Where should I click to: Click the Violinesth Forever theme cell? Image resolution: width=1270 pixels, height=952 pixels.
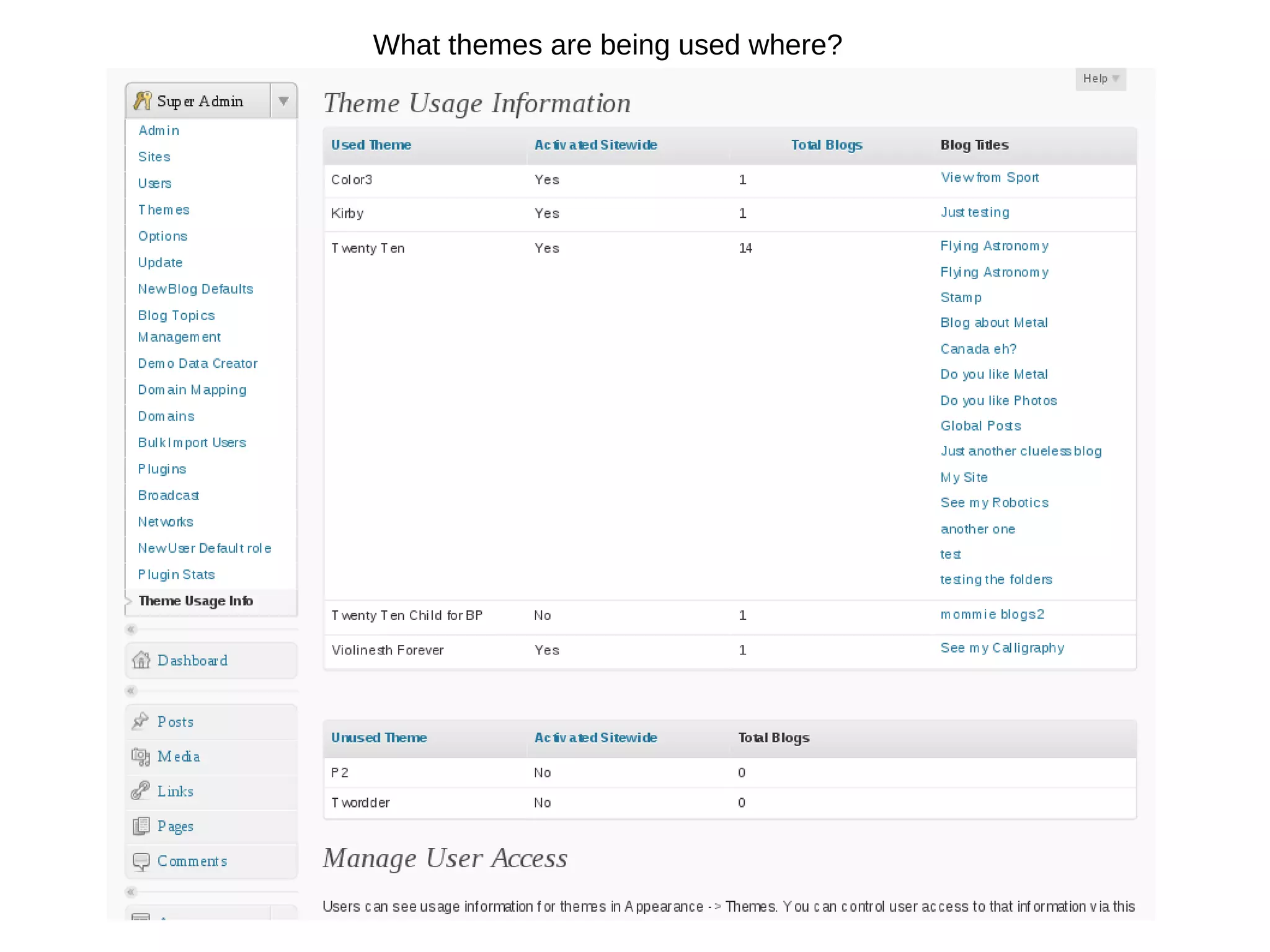point(388,651)
